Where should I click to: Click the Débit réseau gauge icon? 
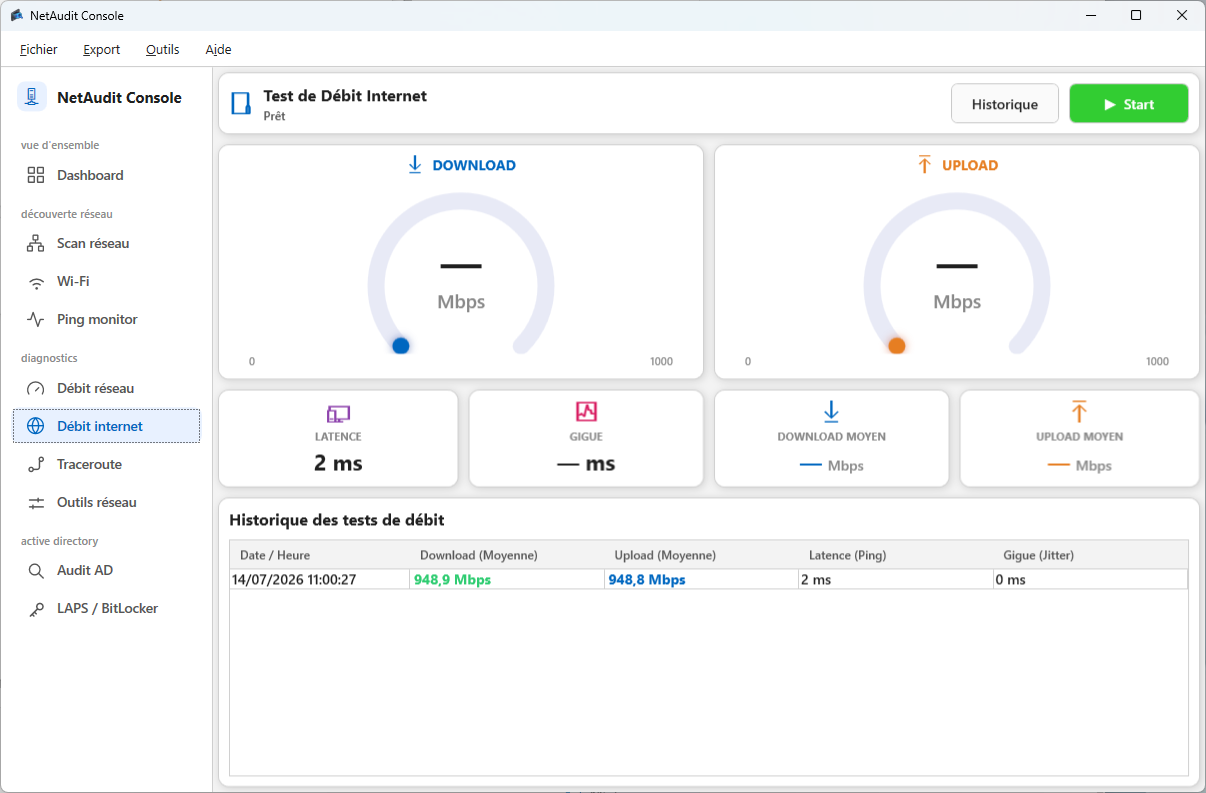tap(36, 388)
